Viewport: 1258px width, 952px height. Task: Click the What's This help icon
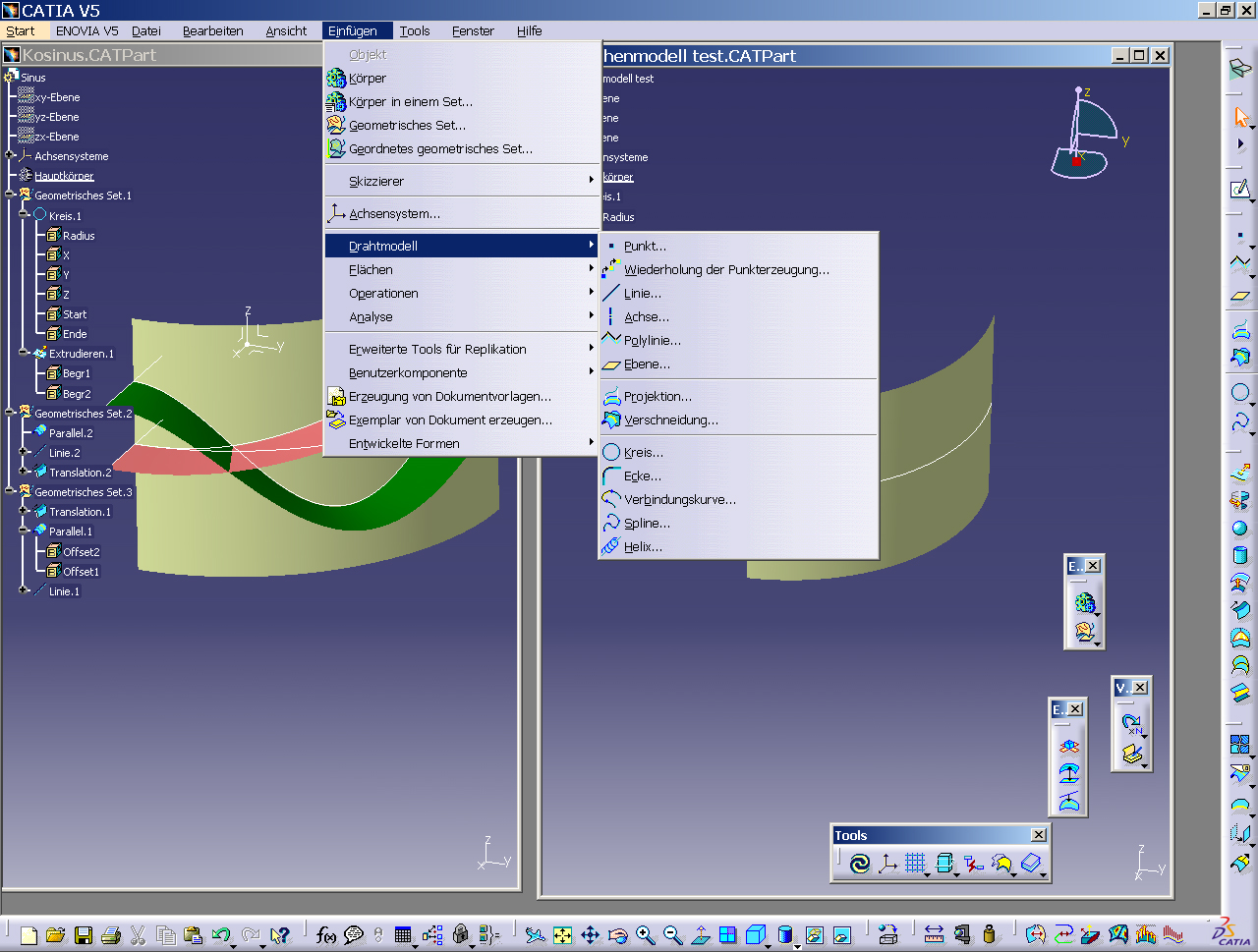[280, 934]
